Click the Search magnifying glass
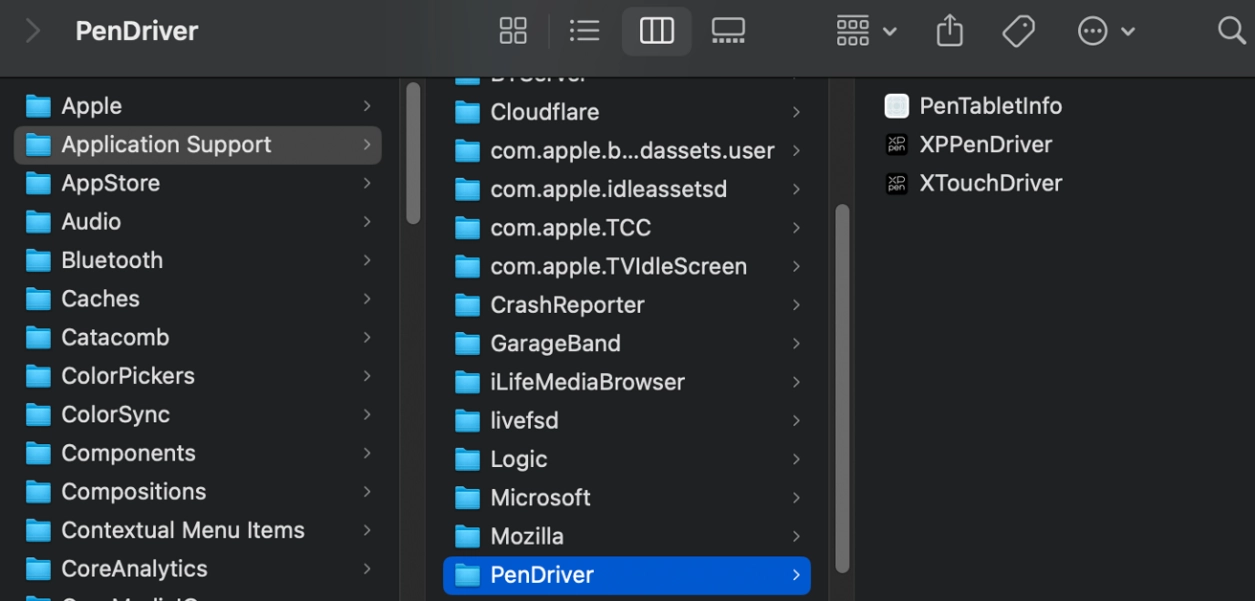This screenshot has width=1255, height=601. pos(1231,31)
